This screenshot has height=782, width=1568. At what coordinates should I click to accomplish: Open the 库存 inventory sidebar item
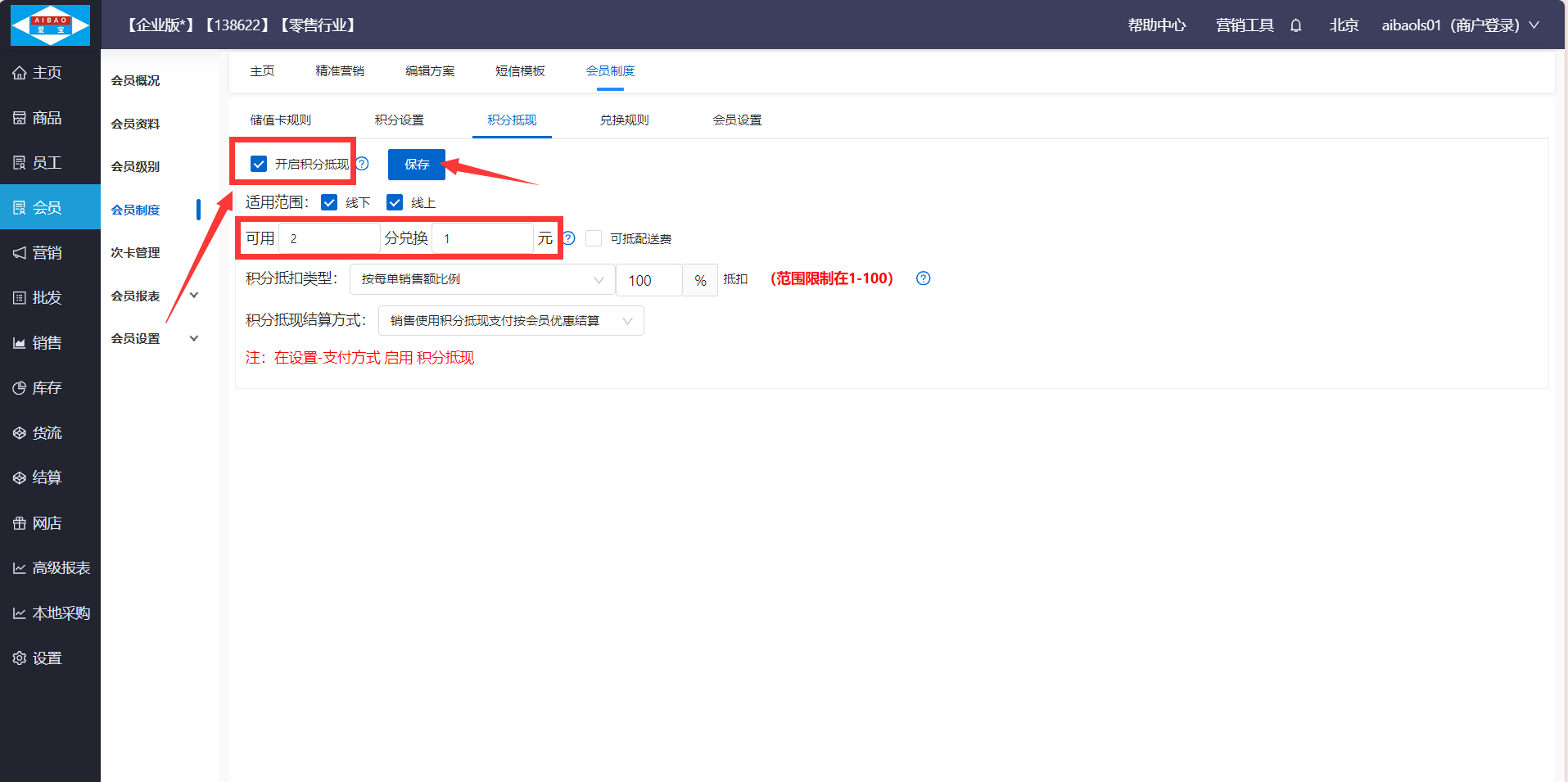pyautogui.click(x=47, y=388)
